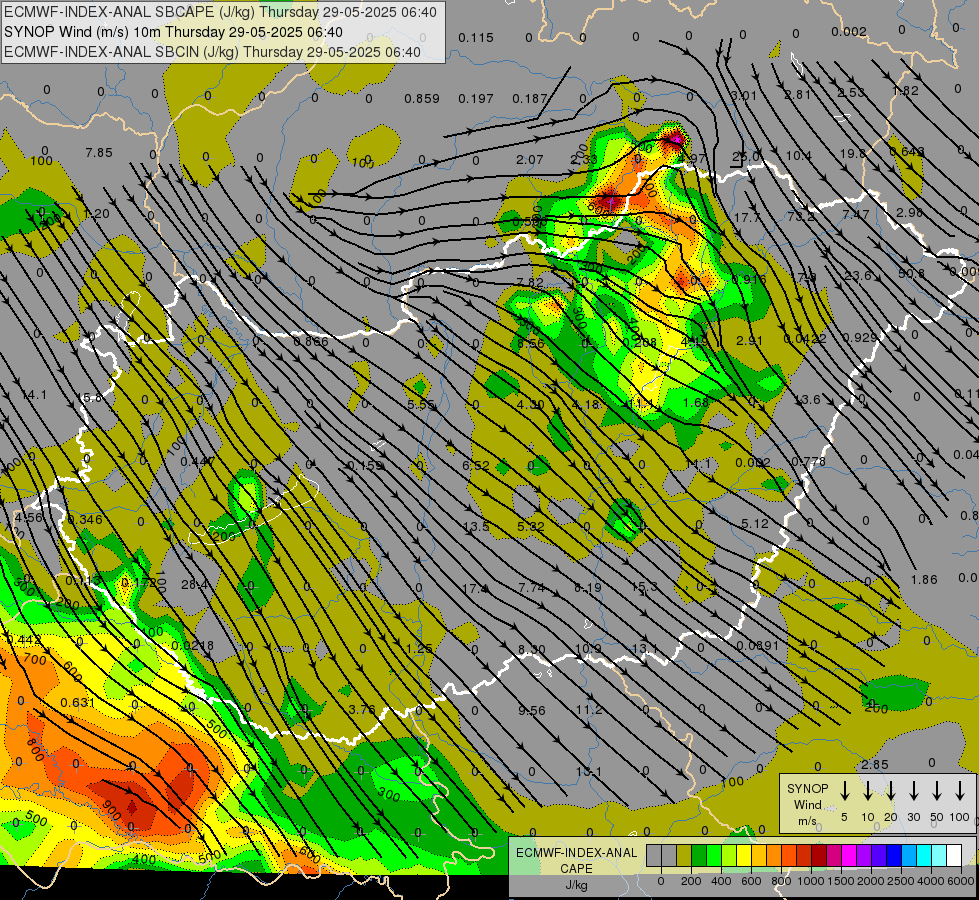Image resolution: width=979 pixels, height=900 pixels.
Task: Click the map value '0.0891'
Action: pyautogui.click(x=757, y=645)
